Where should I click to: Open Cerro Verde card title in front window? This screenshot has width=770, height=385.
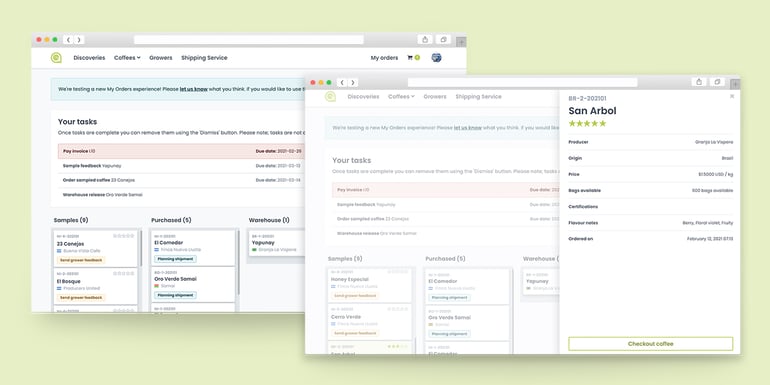(x=346, y=317)
